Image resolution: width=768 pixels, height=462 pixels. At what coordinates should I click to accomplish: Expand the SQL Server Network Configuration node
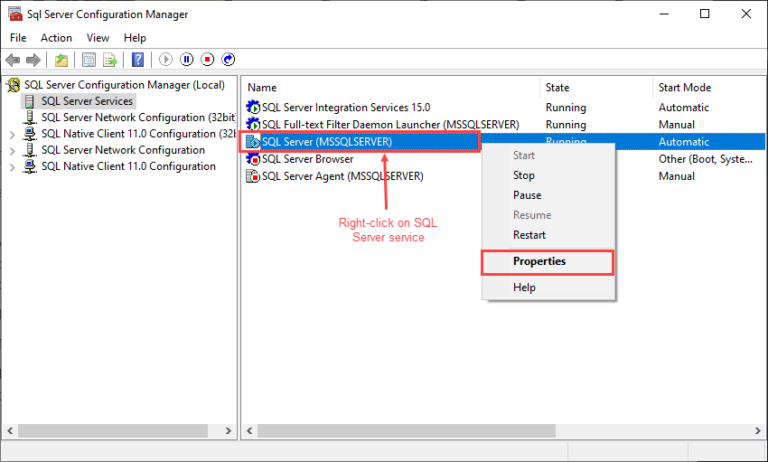pyautogui.click(x=12, y=150)
